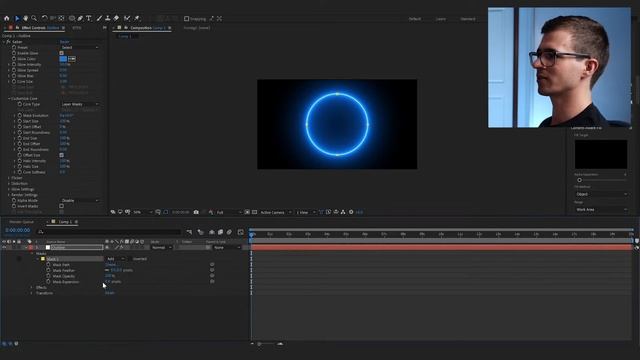Open the Saber Preset dropdown

(80, 47)
